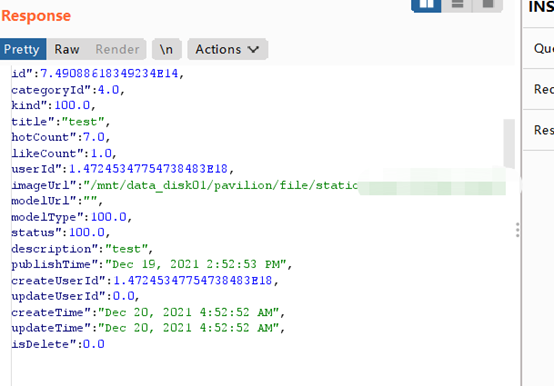
Task: Click the Response panel heading
Action: [36, 16]
